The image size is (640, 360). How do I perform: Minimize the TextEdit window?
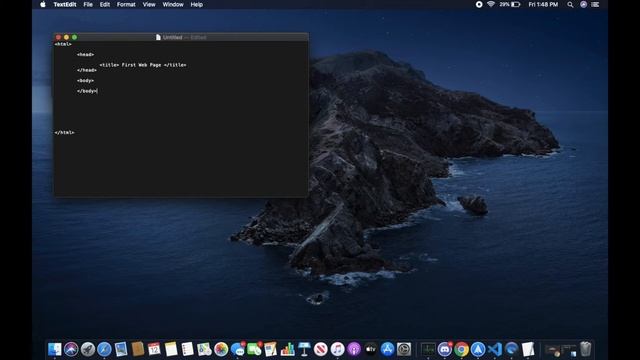[x=66, y=37]
